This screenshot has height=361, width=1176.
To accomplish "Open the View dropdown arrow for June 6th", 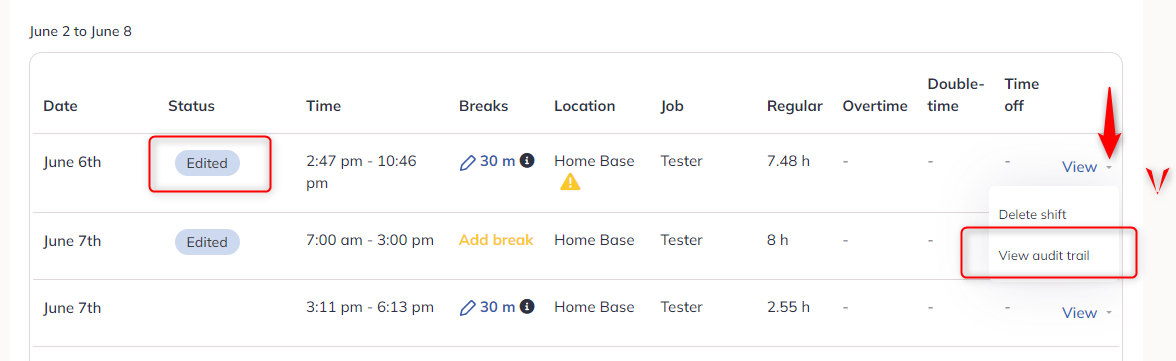I will click(x=1108, y=168).
